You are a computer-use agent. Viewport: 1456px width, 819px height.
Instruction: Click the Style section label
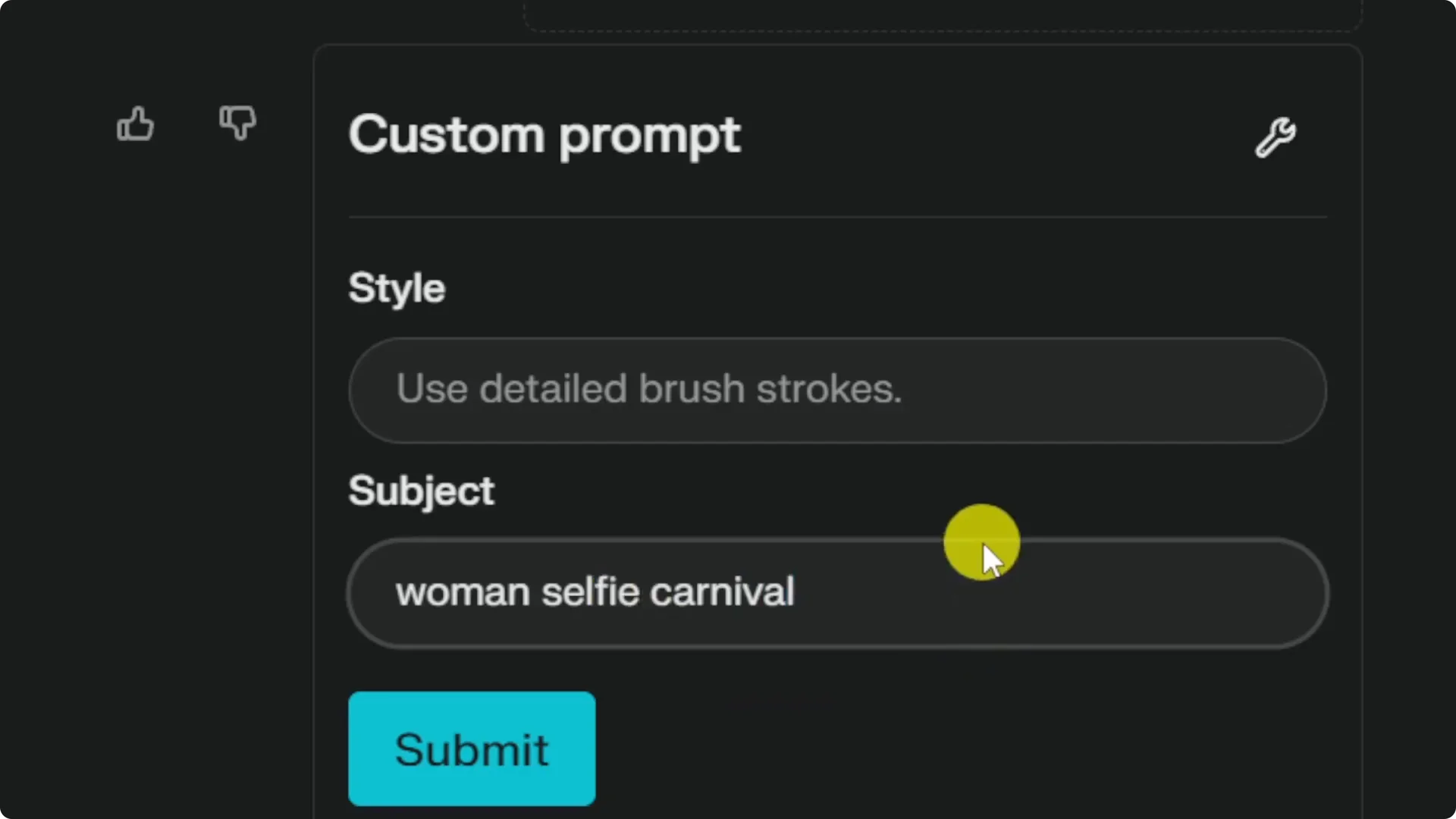click(x=396, y=288)
